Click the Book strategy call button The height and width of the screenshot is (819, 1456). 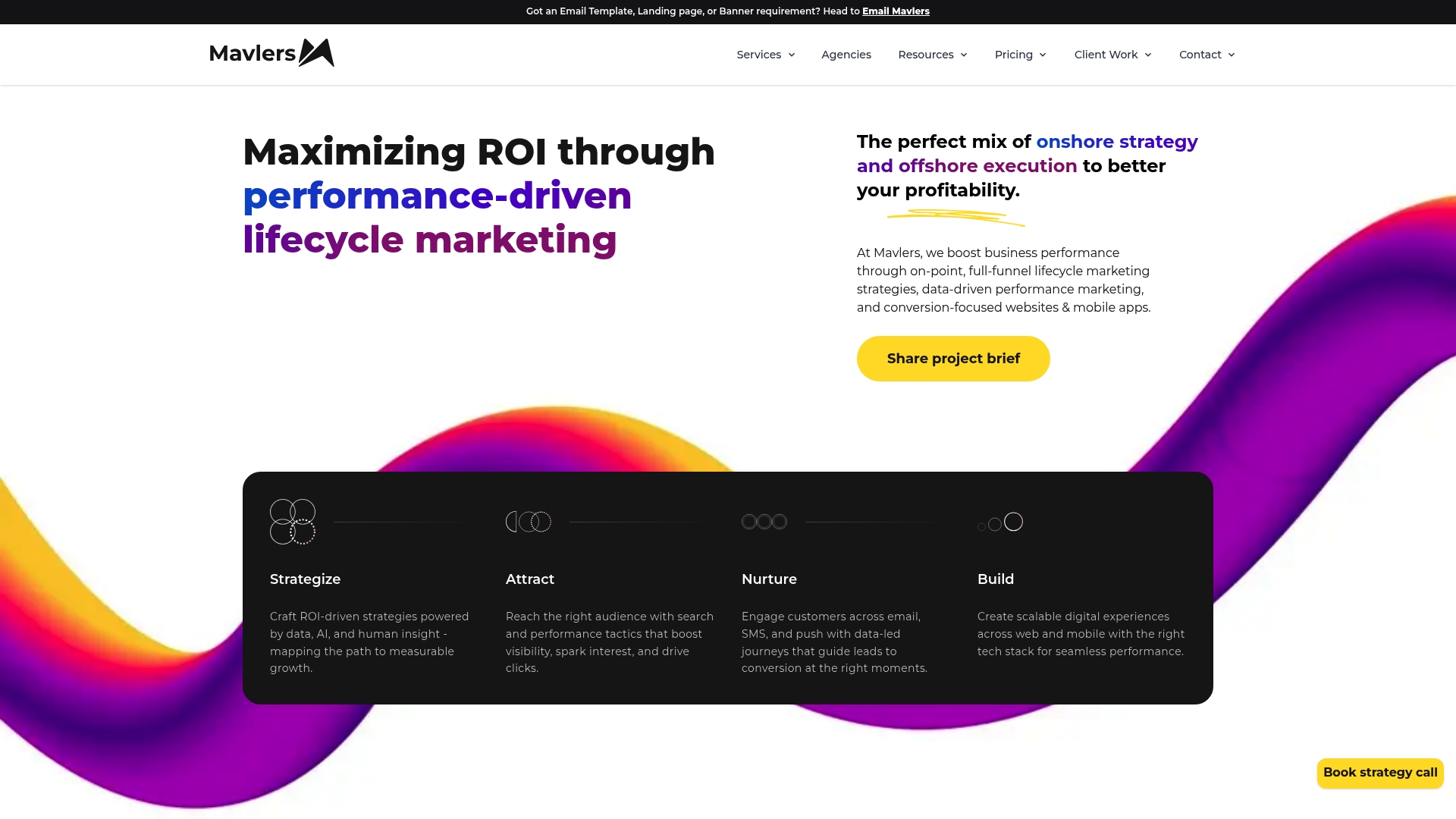pos(1380,773)
